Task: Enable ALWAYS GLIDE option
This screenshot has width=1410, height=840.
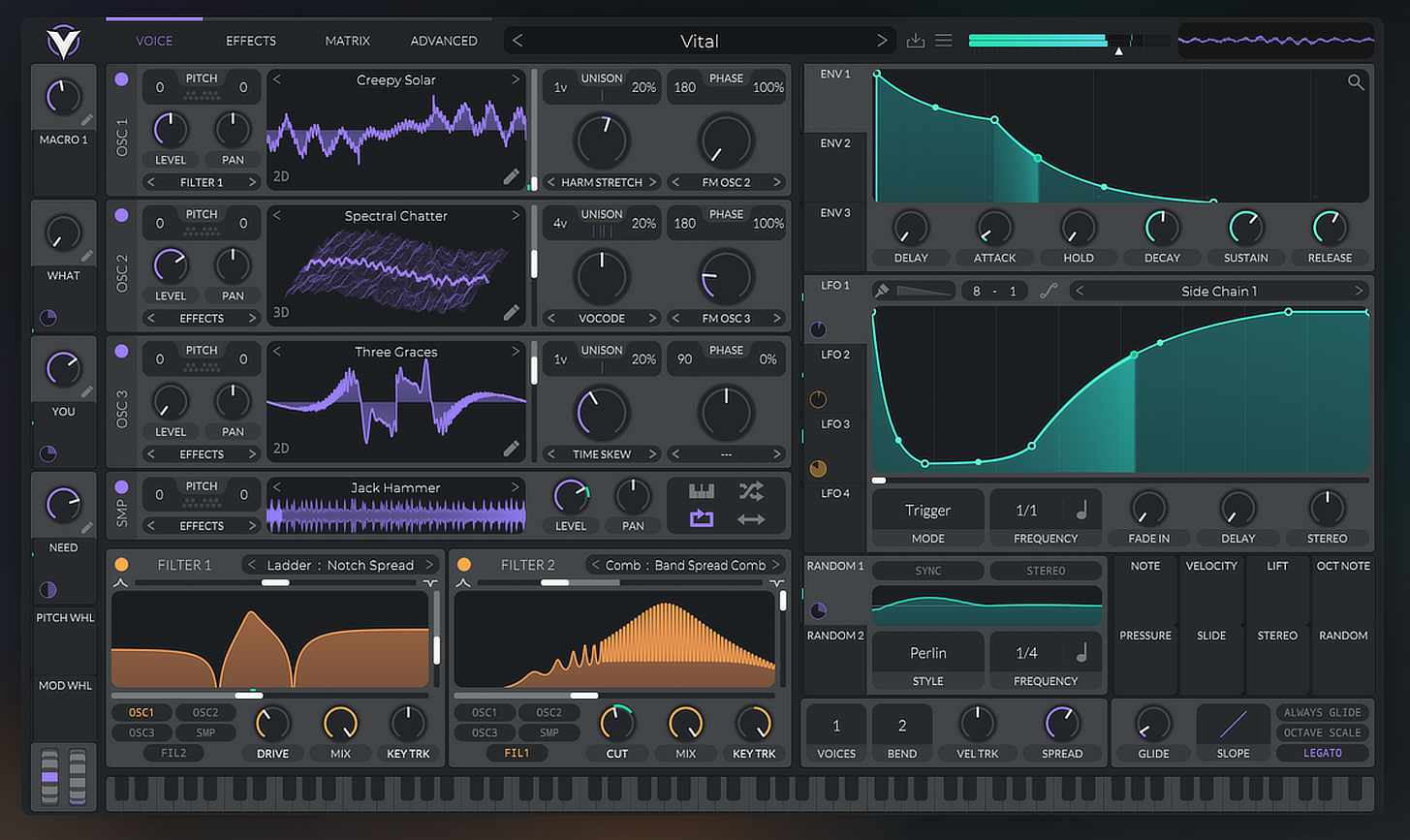Action: [x=1322, y=712]
